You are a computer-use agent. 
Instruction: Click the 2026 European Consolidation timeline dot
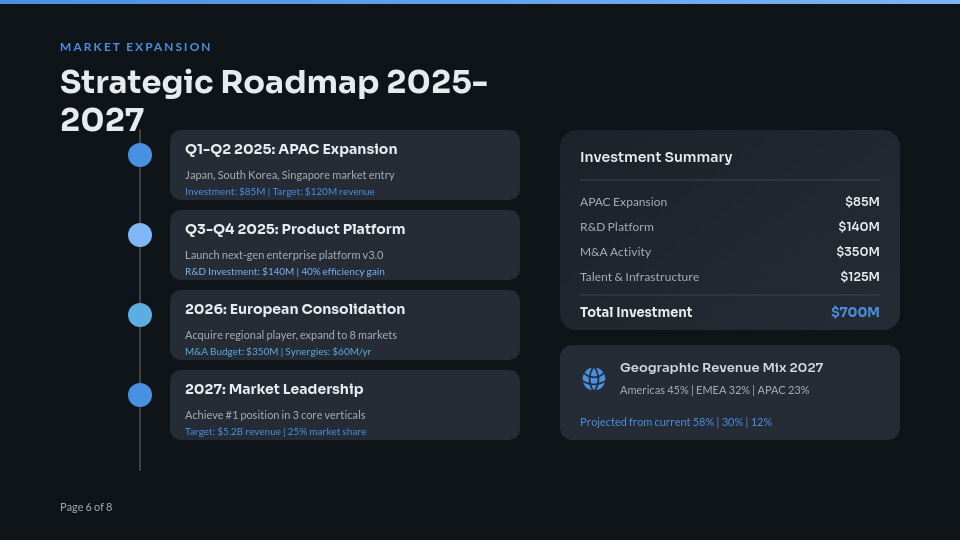(140, 315)
